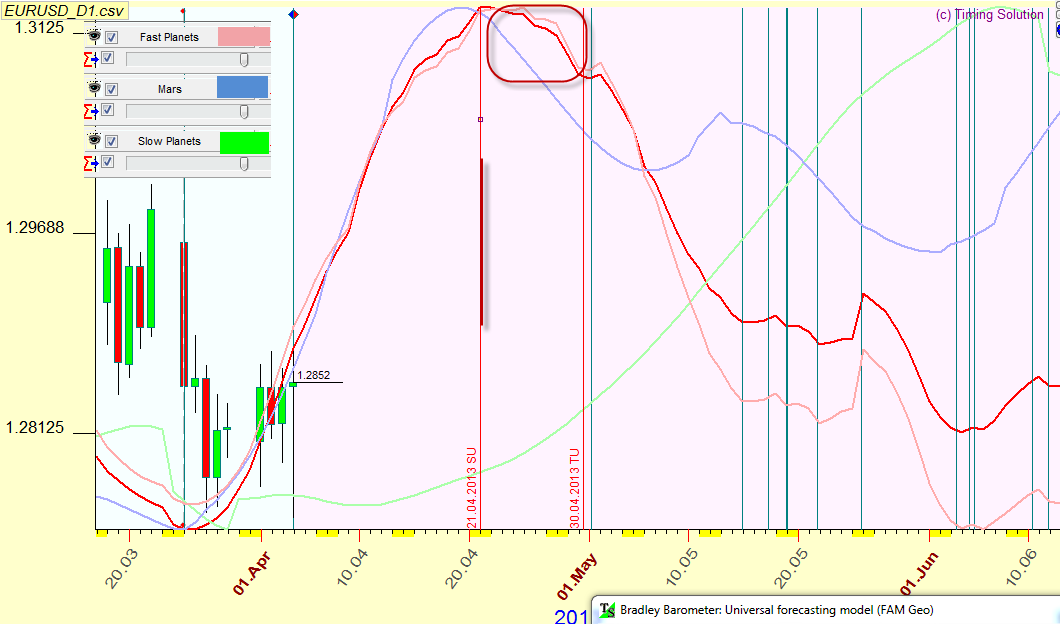This screenshot has width=1060, height=624.
Task: Click the red-blue diamond marker atop chart
Action: [293, 14]
